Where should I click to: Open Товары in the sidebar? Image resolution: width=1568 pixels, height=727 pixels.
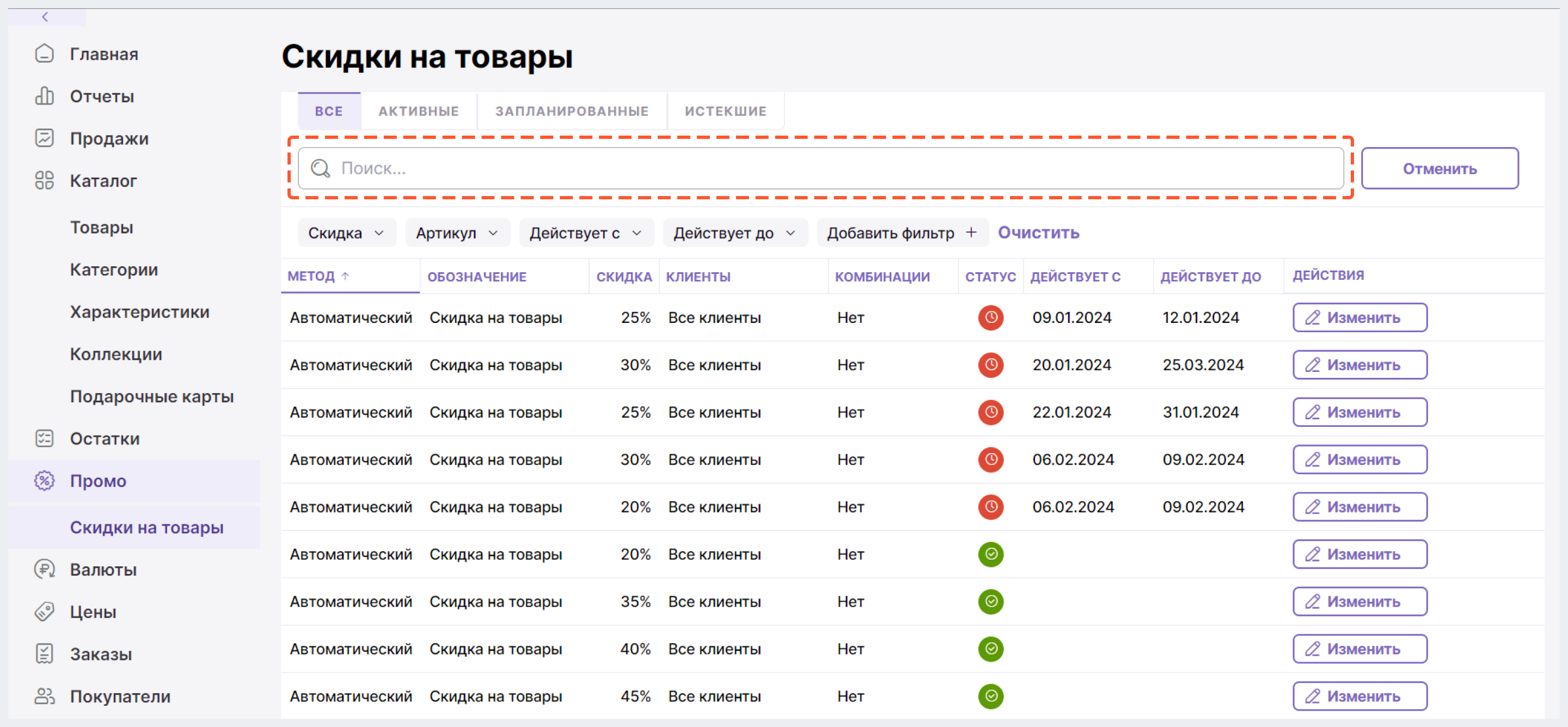coord(102,227)
